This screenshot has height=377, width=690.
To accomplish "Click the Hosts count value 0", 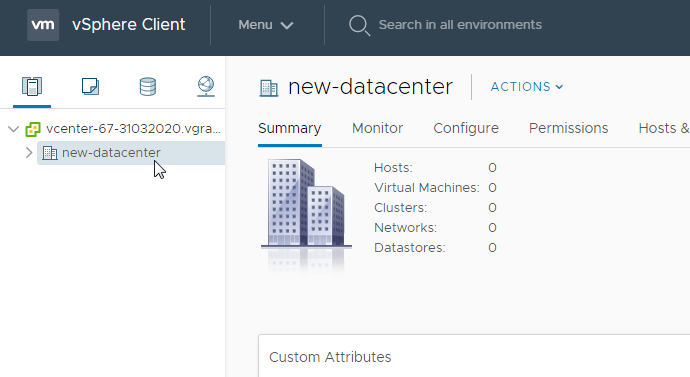I will [492, 168].
